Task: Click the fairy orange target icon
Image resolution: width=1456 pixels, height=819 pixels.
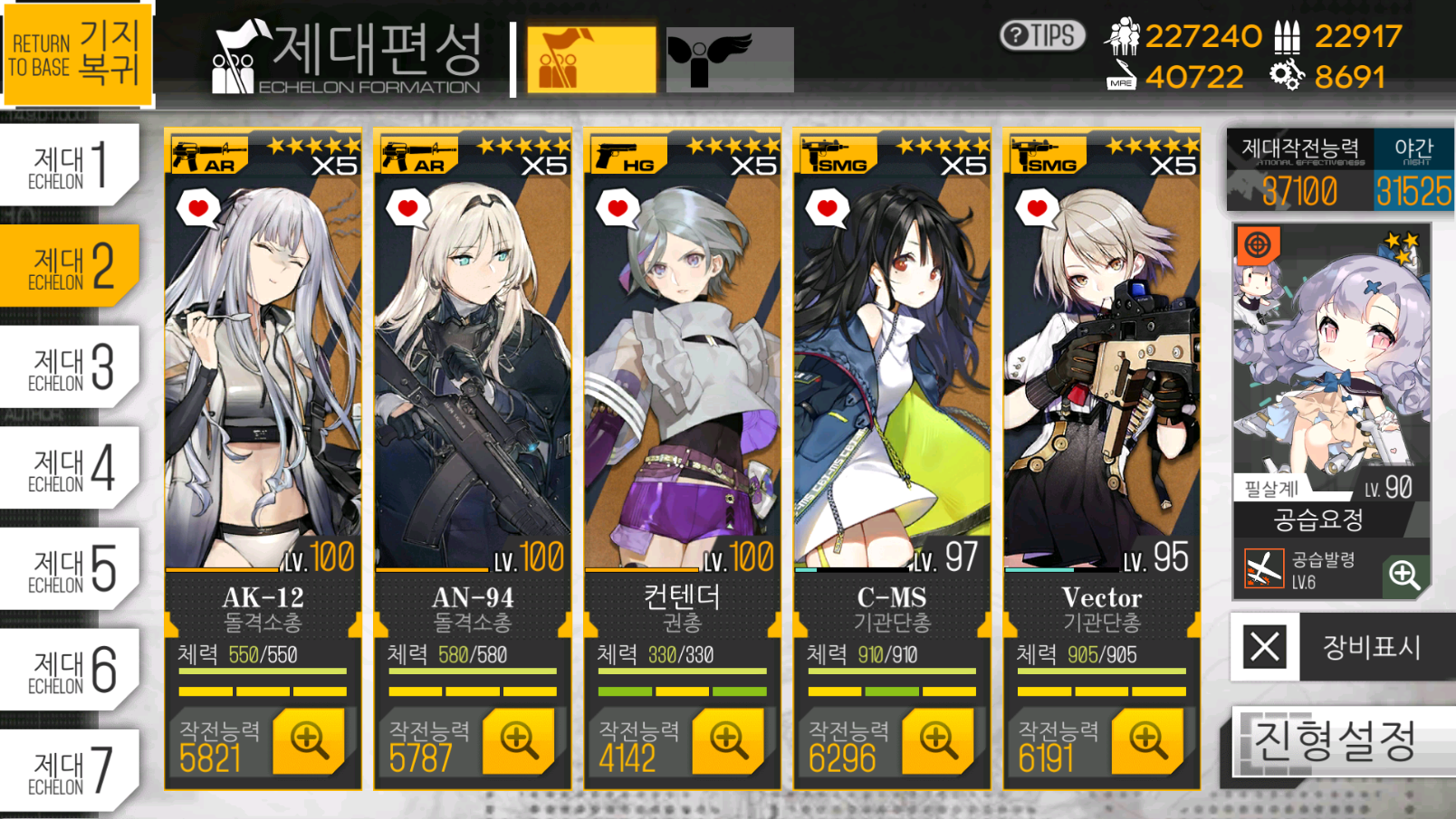Action: coord(1258,244)
